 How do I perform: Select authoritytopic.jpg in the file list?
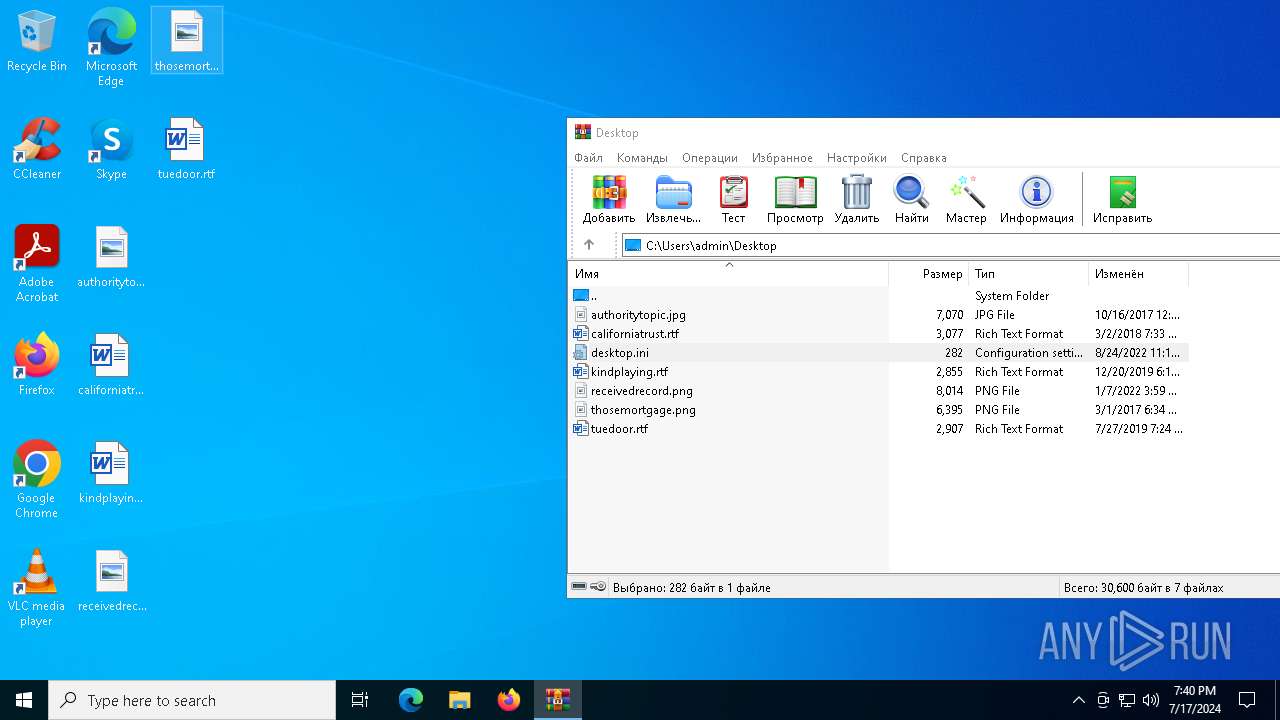coord(878,315)
